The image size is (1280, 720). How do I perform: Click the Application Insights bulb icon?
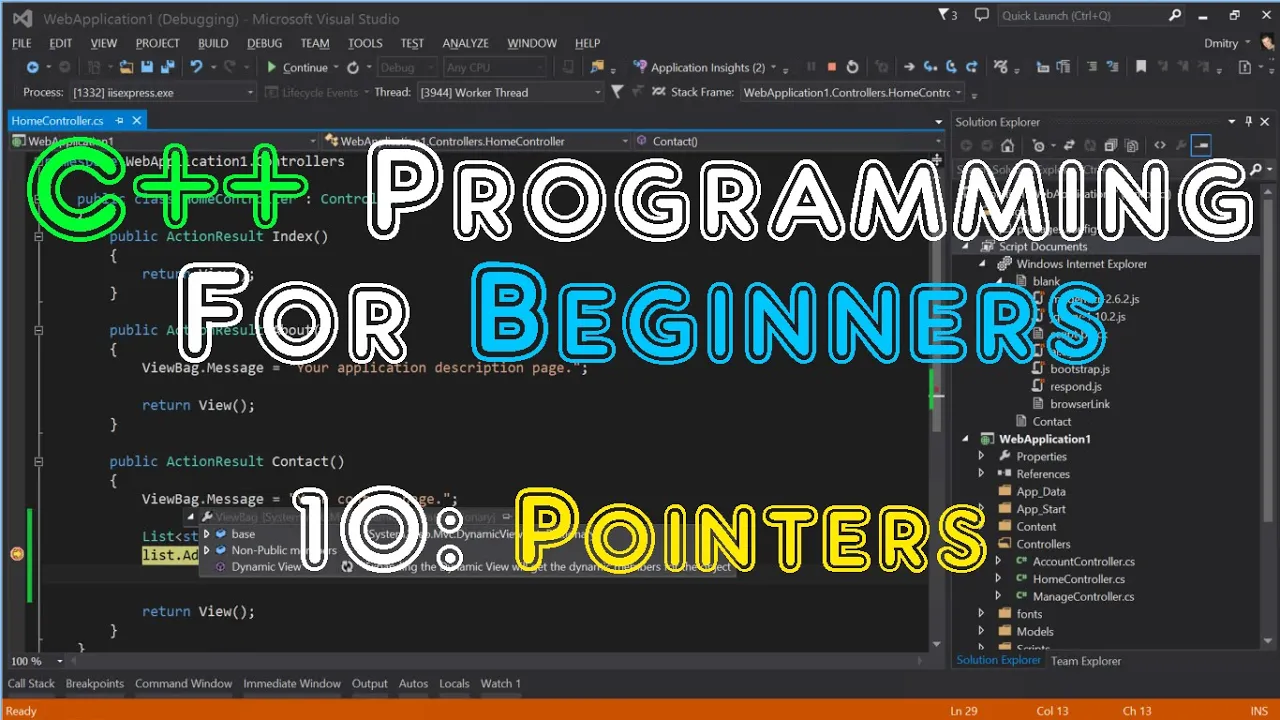click(x=640, y=67)
